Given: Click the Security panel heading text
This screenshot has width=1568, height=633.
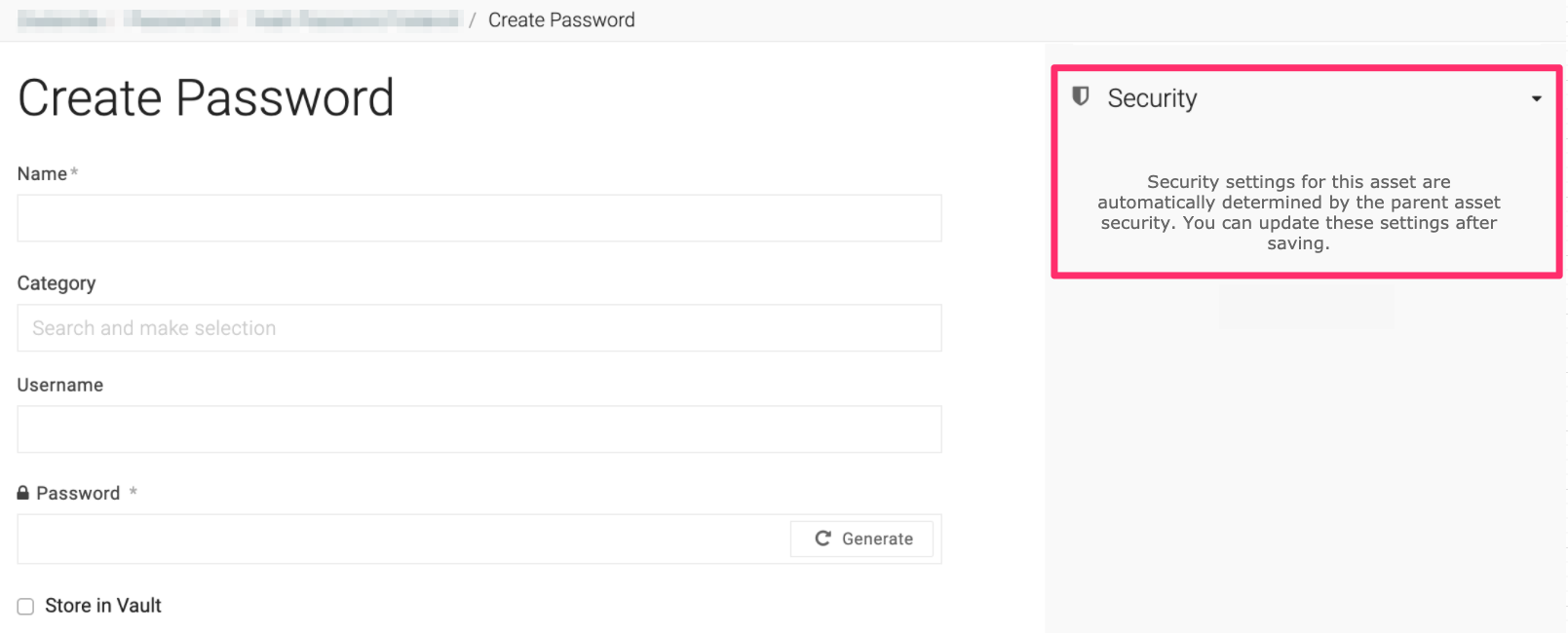Looking at the screenshot, I should tap(1152, 98).
